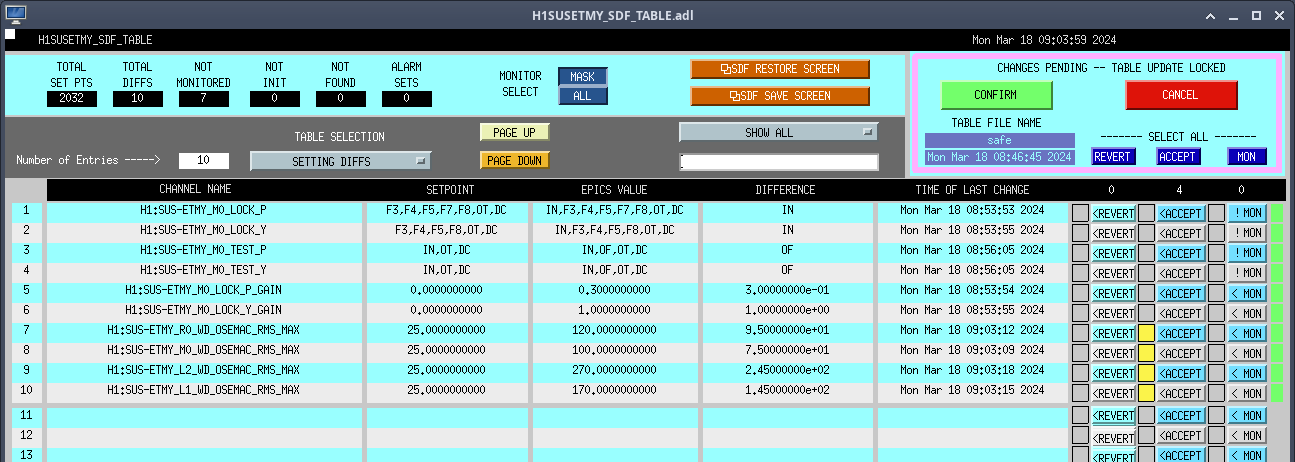Click the Number of Entries field
The height and width of the screenshot is (462, 1295).
(x=204, y=161)
